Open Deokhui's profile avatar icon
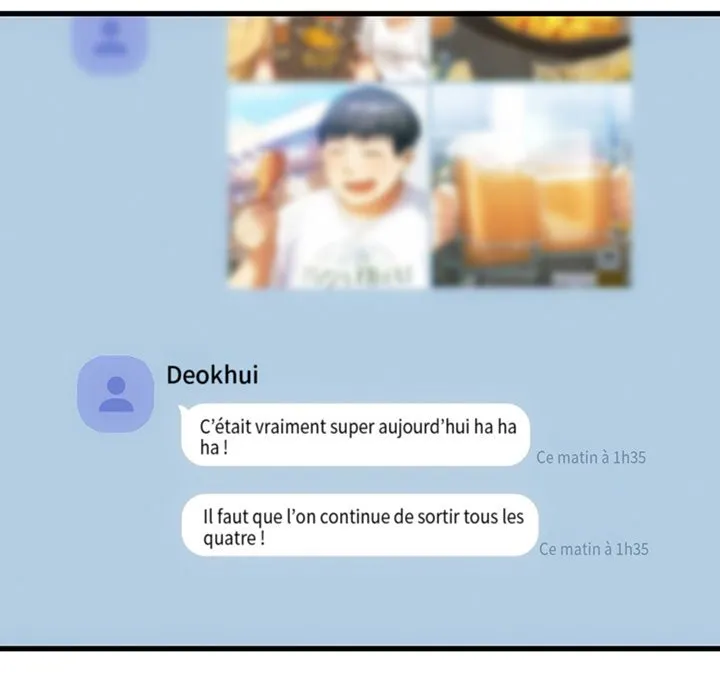720x700 pixels. [116, 394]
